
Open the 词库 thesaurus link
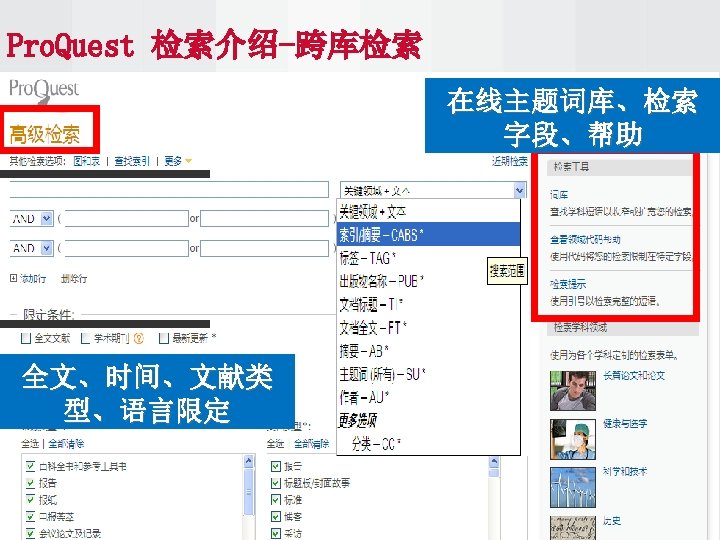[x=559, y=195]
